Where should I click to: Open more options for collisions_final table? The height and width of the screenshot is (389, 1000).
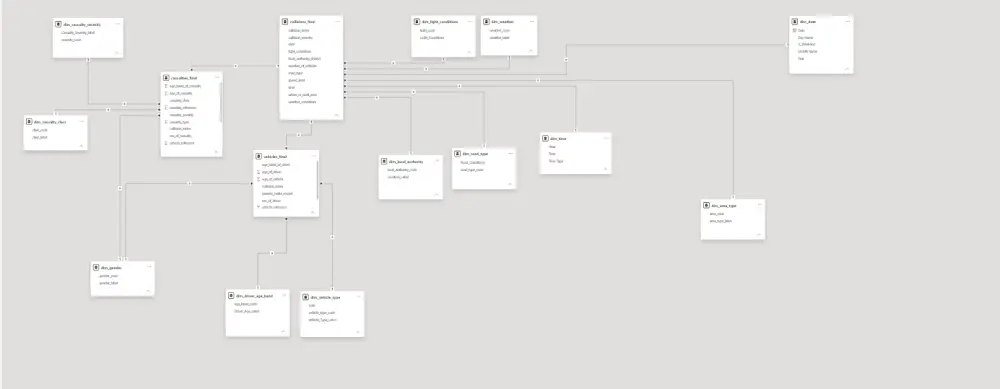[337, 22]
